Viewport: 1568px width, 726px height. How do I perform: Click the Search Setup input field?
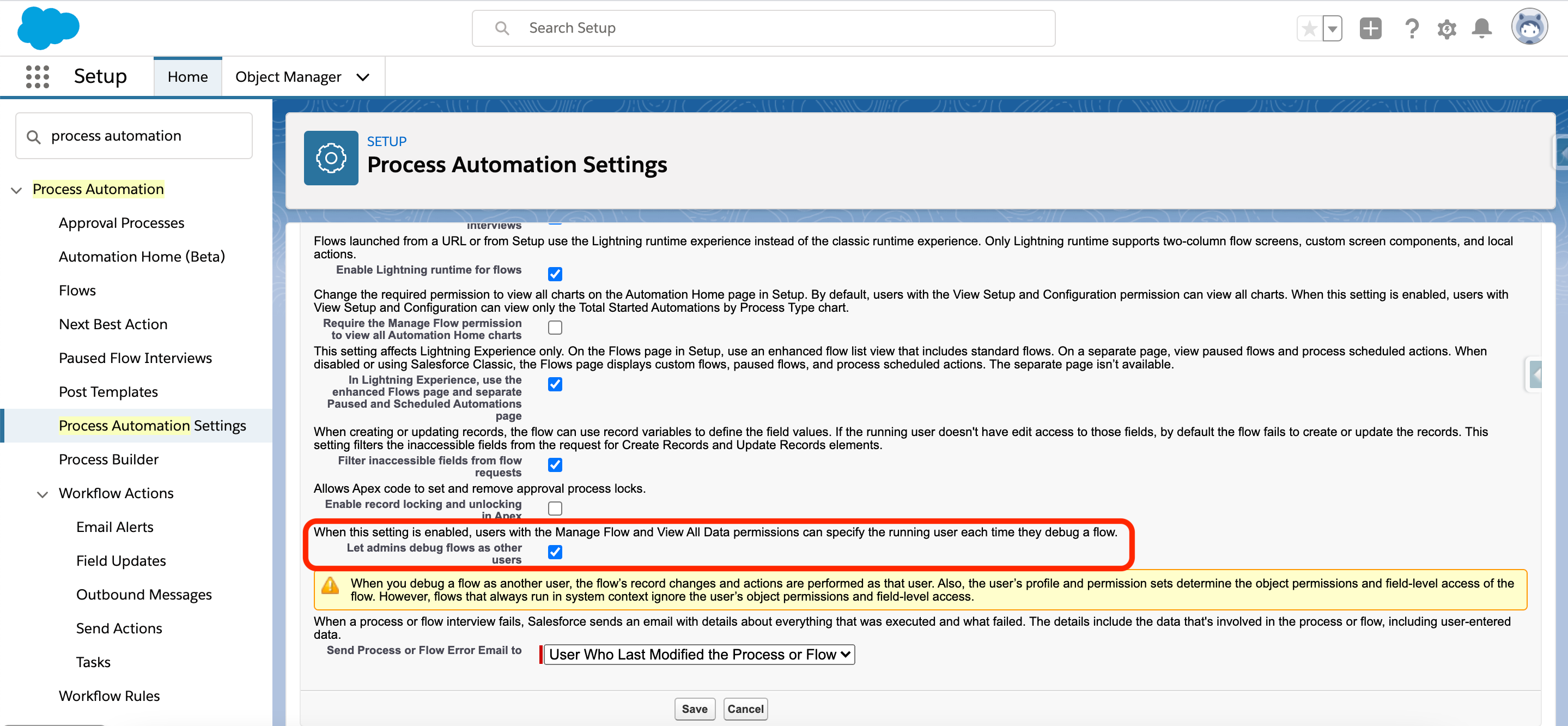point(763,28)
